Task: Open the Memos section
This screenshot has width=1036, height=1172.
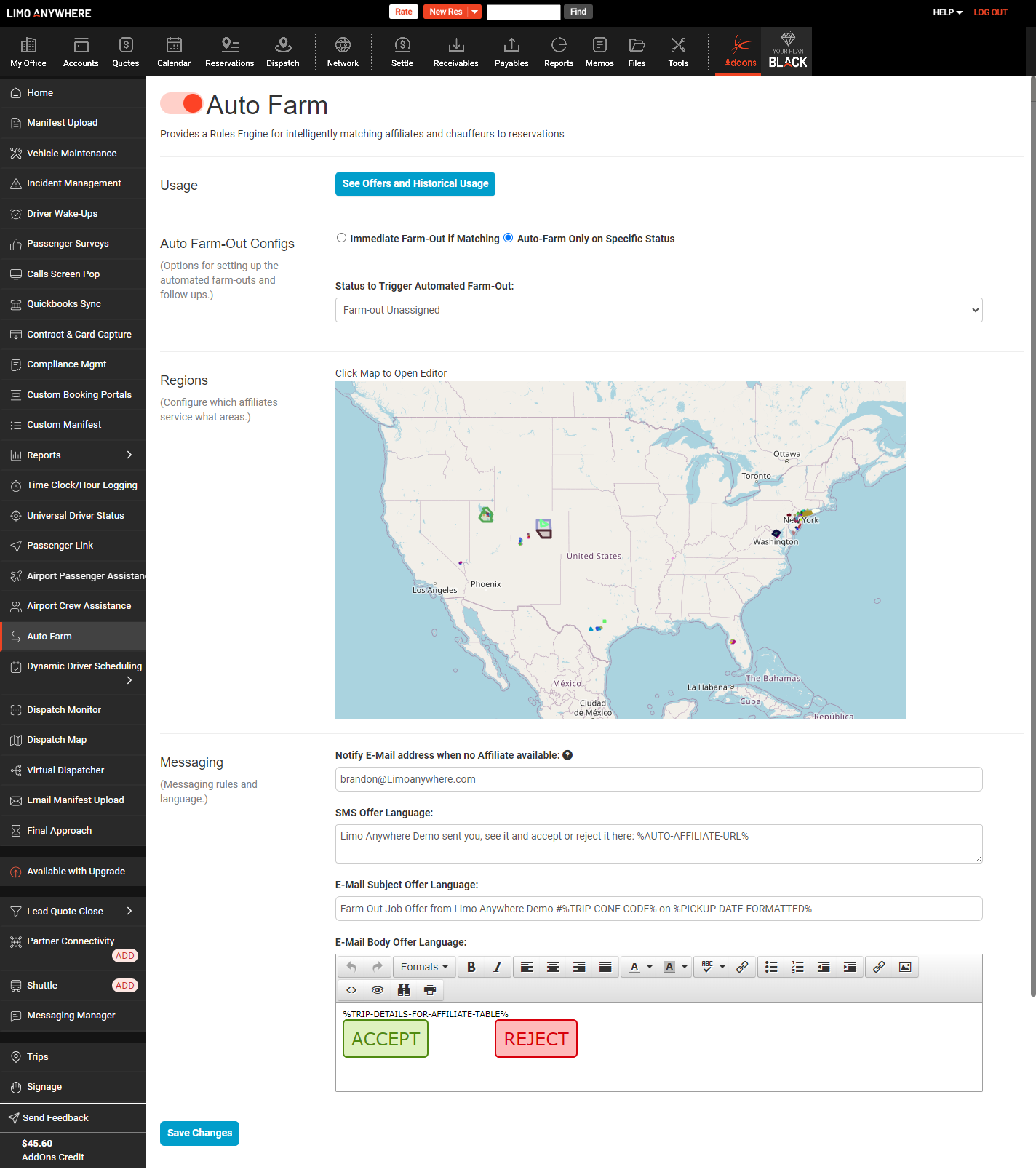Action: coord(599,52)
